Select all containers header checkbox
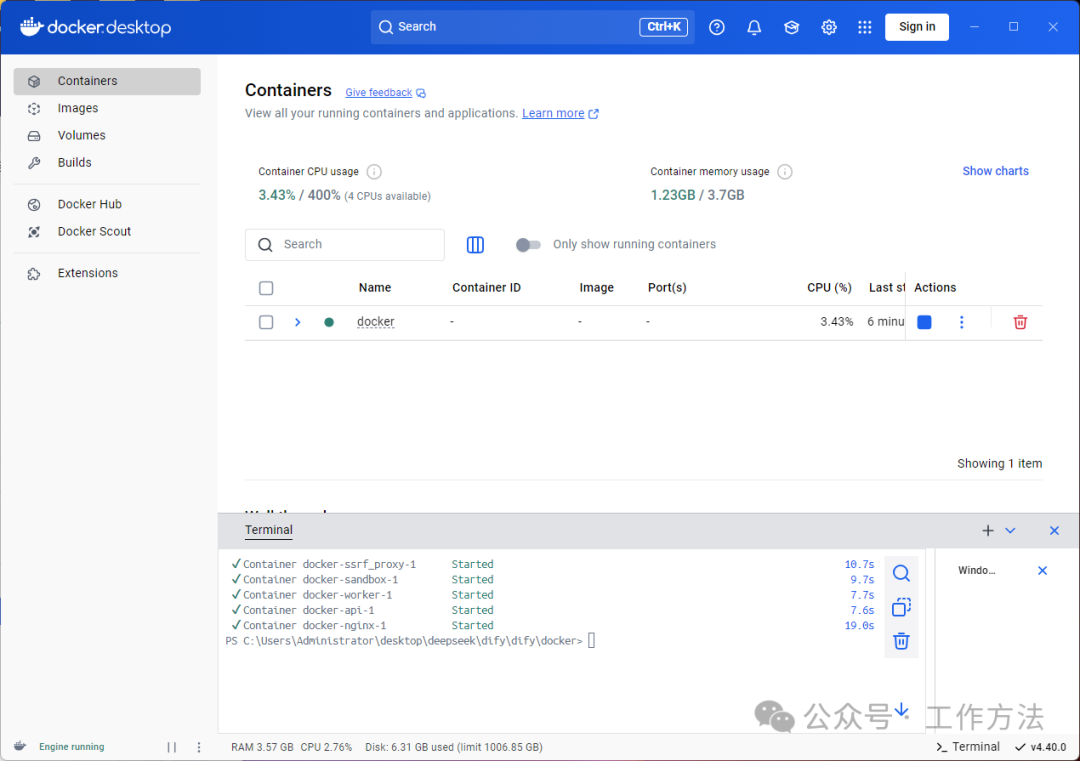Screen dimensions: 1080x761 [x=266, y=288]
